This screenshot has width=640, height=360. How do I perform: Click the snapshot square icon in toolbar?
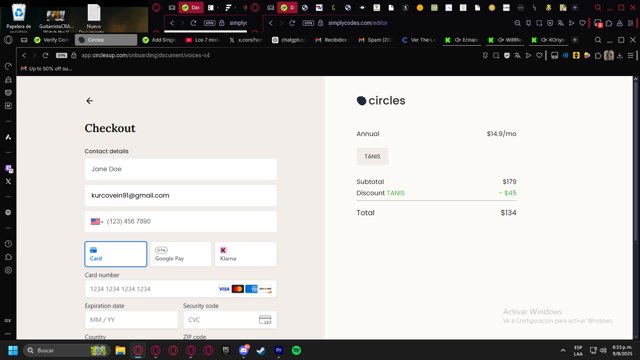coord(496,55)
